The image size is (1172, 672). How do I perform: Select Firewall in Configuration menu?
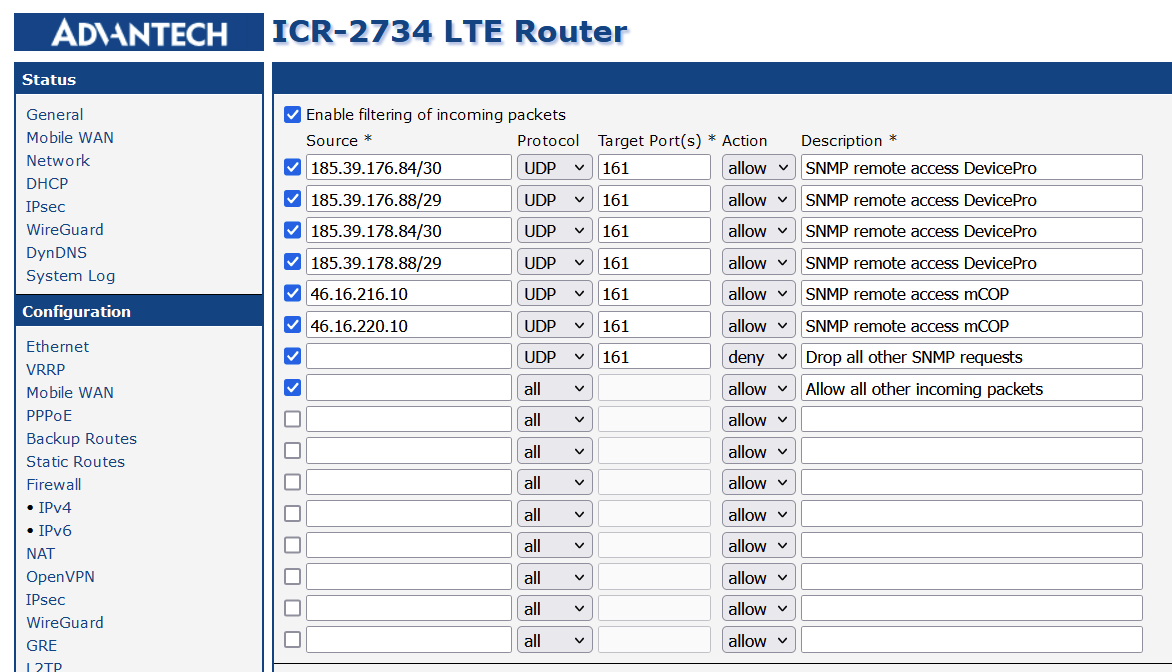click(54, 484)
